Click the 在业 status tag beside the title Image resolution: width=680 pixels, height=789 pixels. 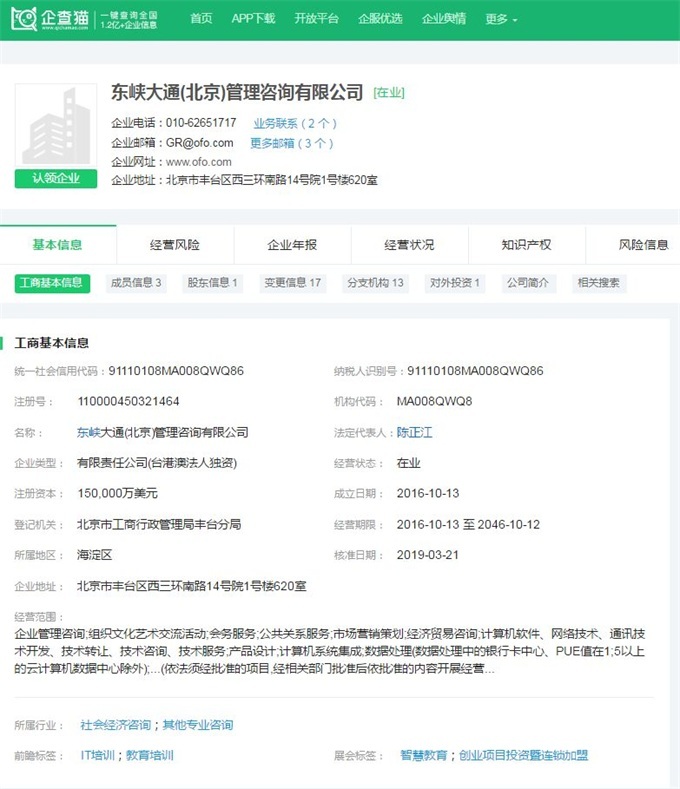(389, 93)
